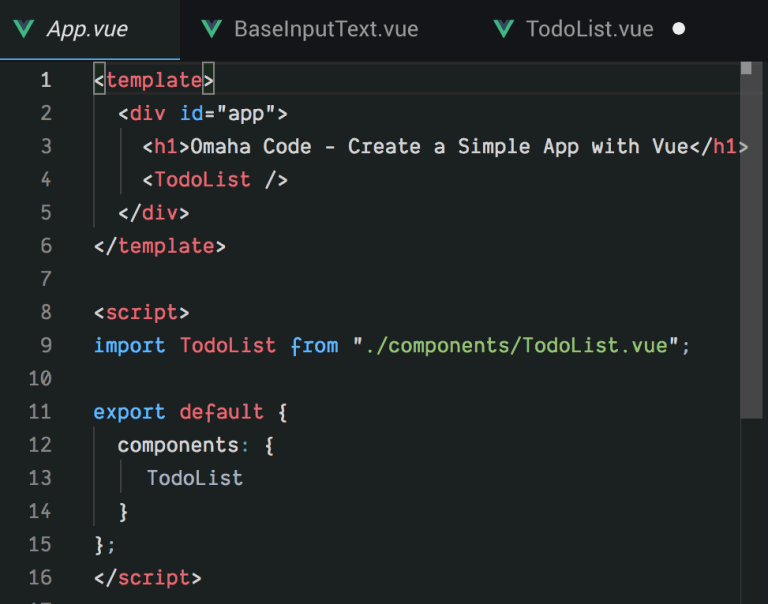
Task: Click the default keyword on line 11
Action: (221, 412)
